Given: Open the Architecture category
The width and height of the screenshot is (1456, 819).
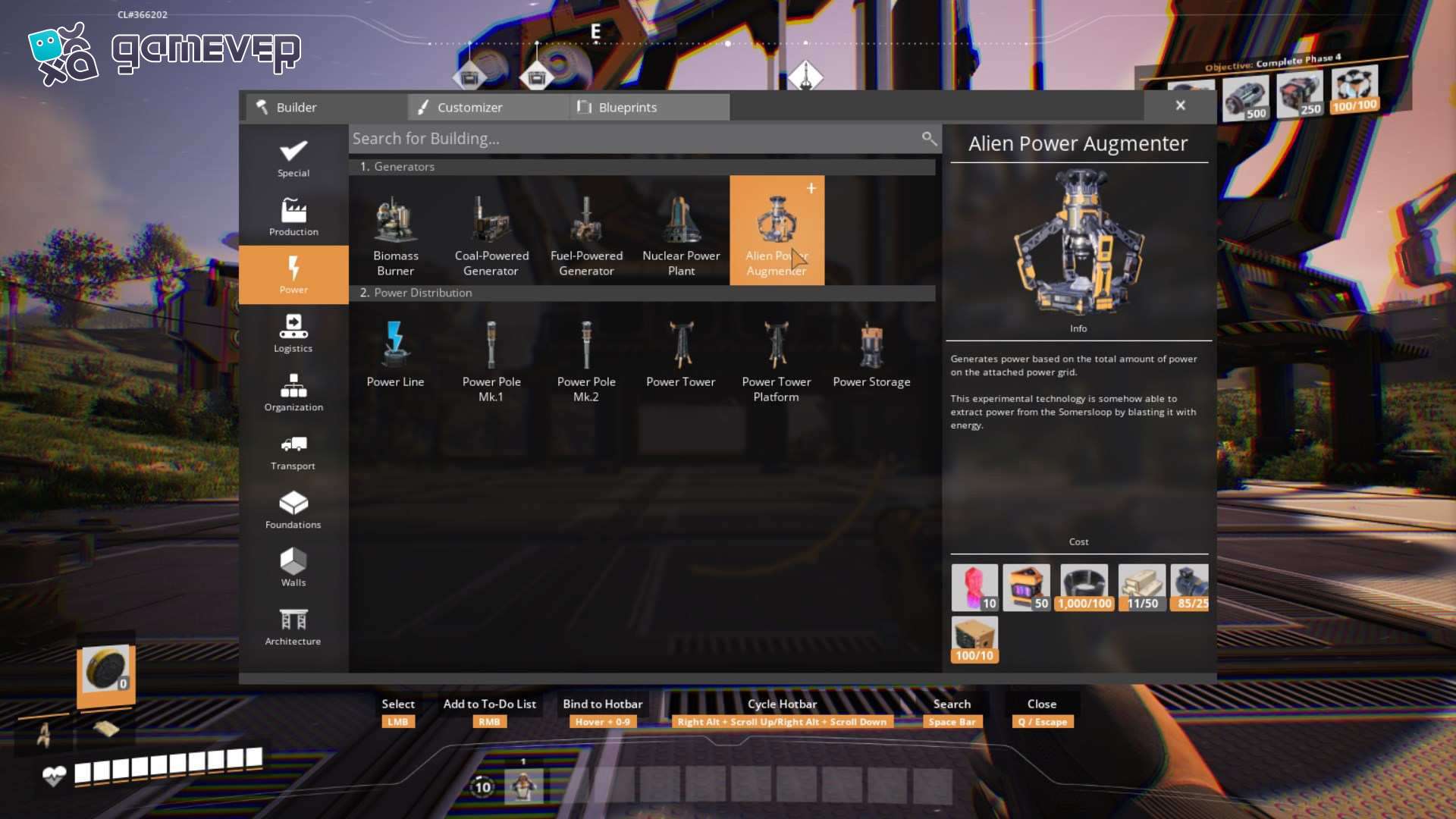Looking at the screenshot, I should click(293, 626).
